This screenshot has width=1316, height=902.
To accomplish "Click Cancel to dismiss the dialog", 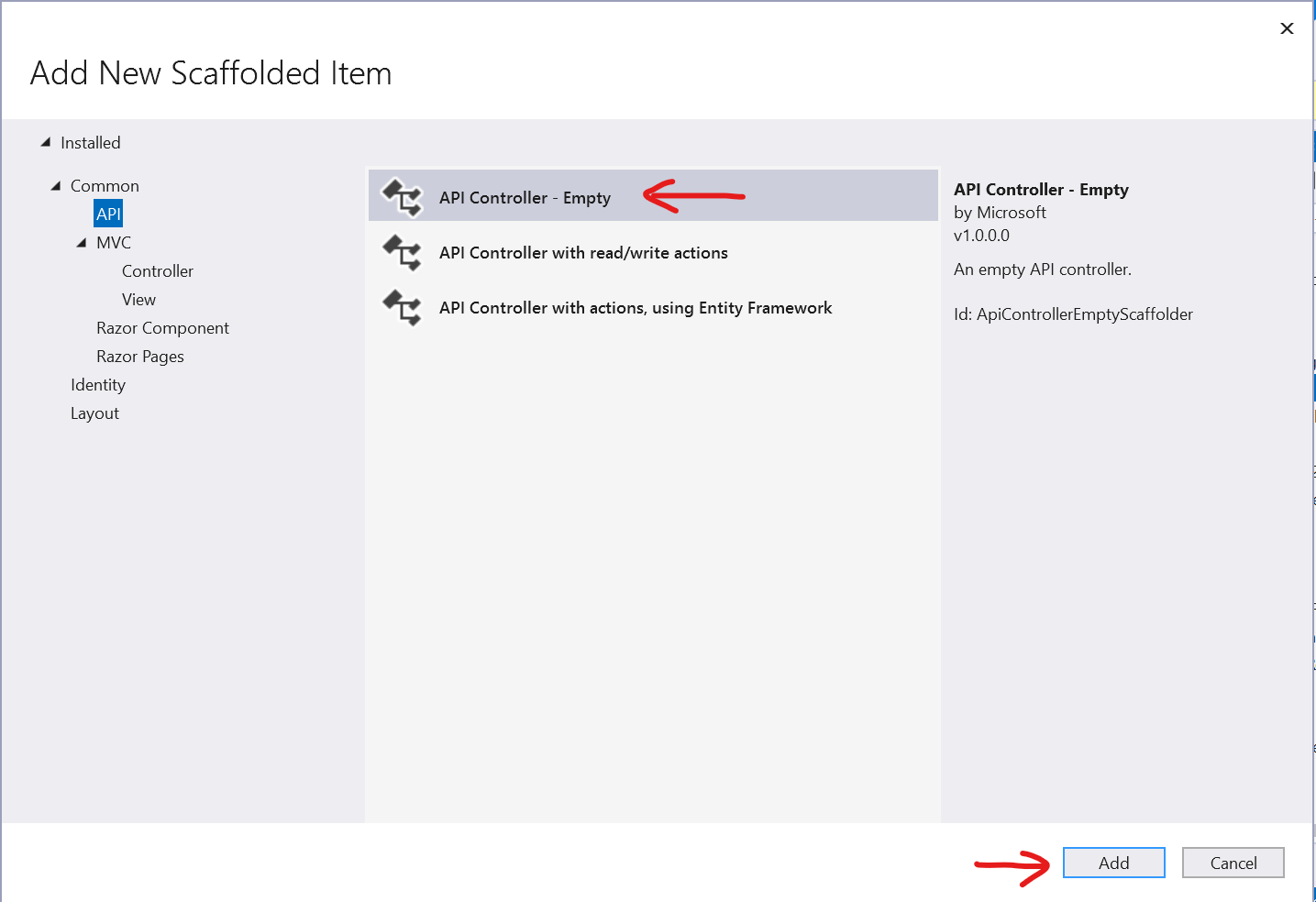I will click(1233, 863).
